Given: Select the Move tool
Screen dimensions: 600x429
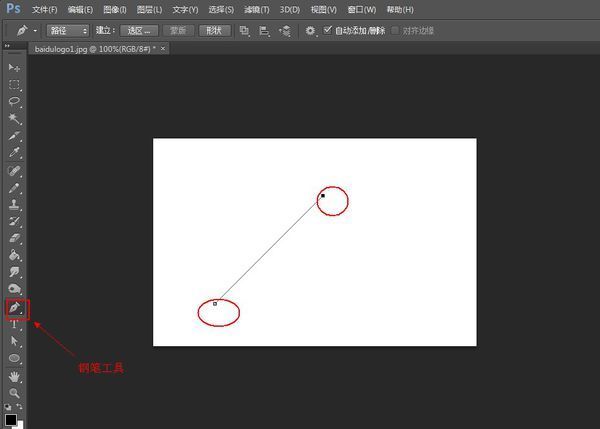Looking at the screenshot, I should coord(14,66).
